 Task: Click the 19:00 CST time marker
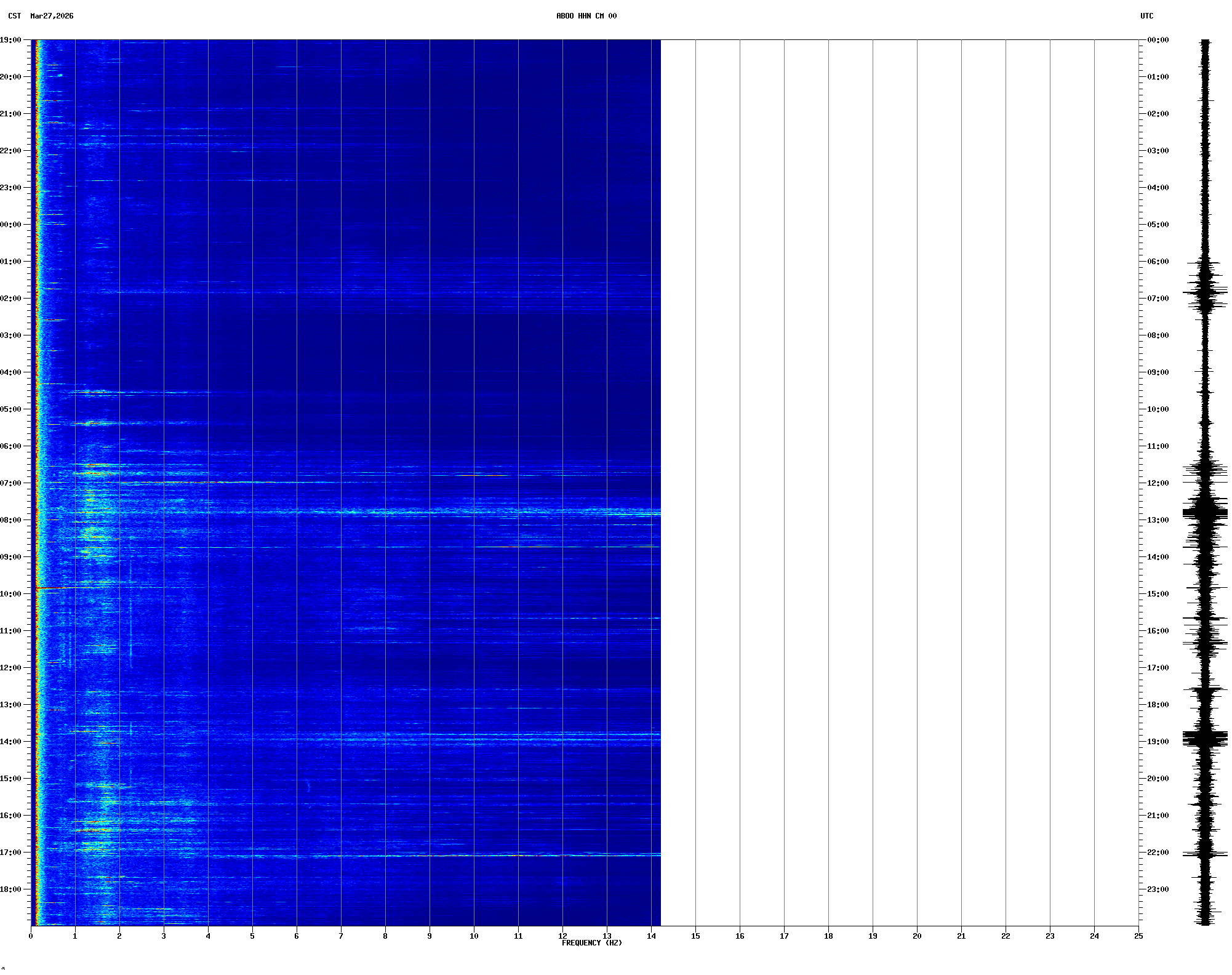point(11,40)
